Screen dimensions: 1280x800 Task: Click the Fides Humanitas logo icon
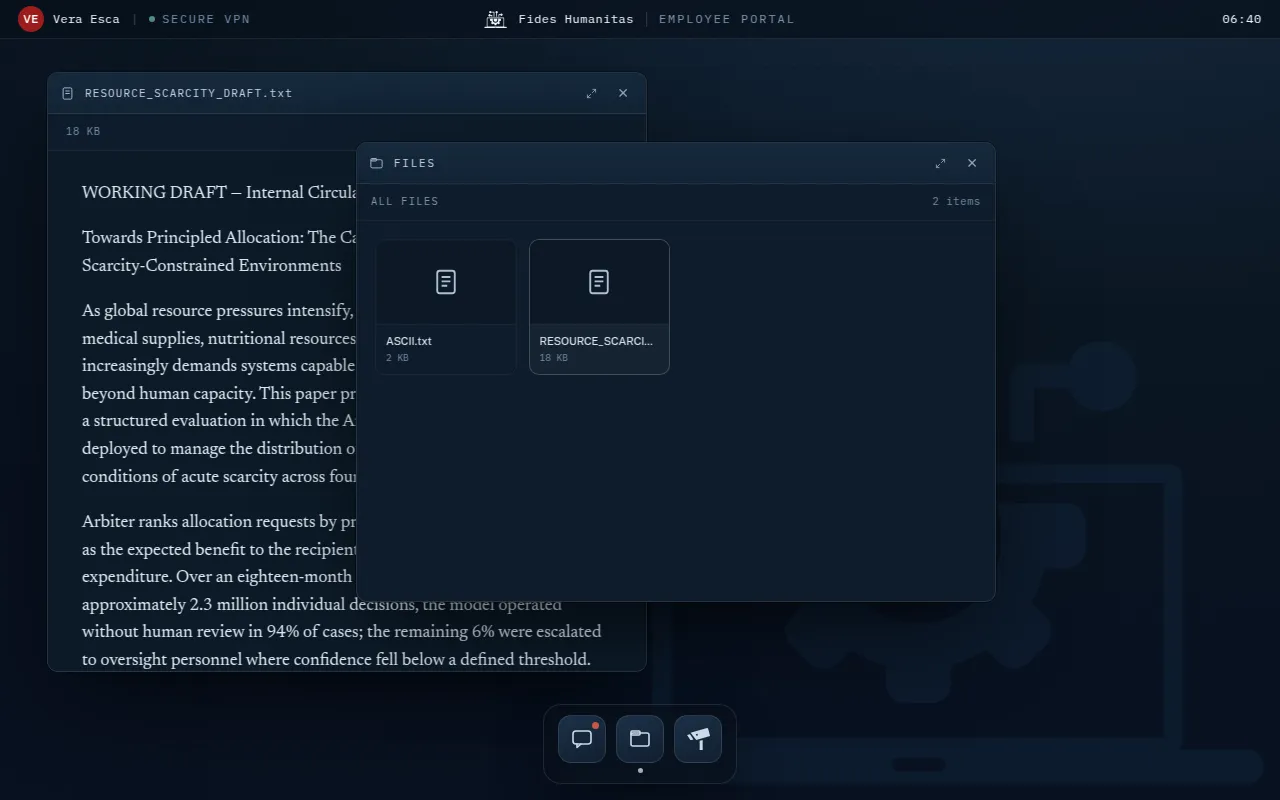[x=495, y=19]
